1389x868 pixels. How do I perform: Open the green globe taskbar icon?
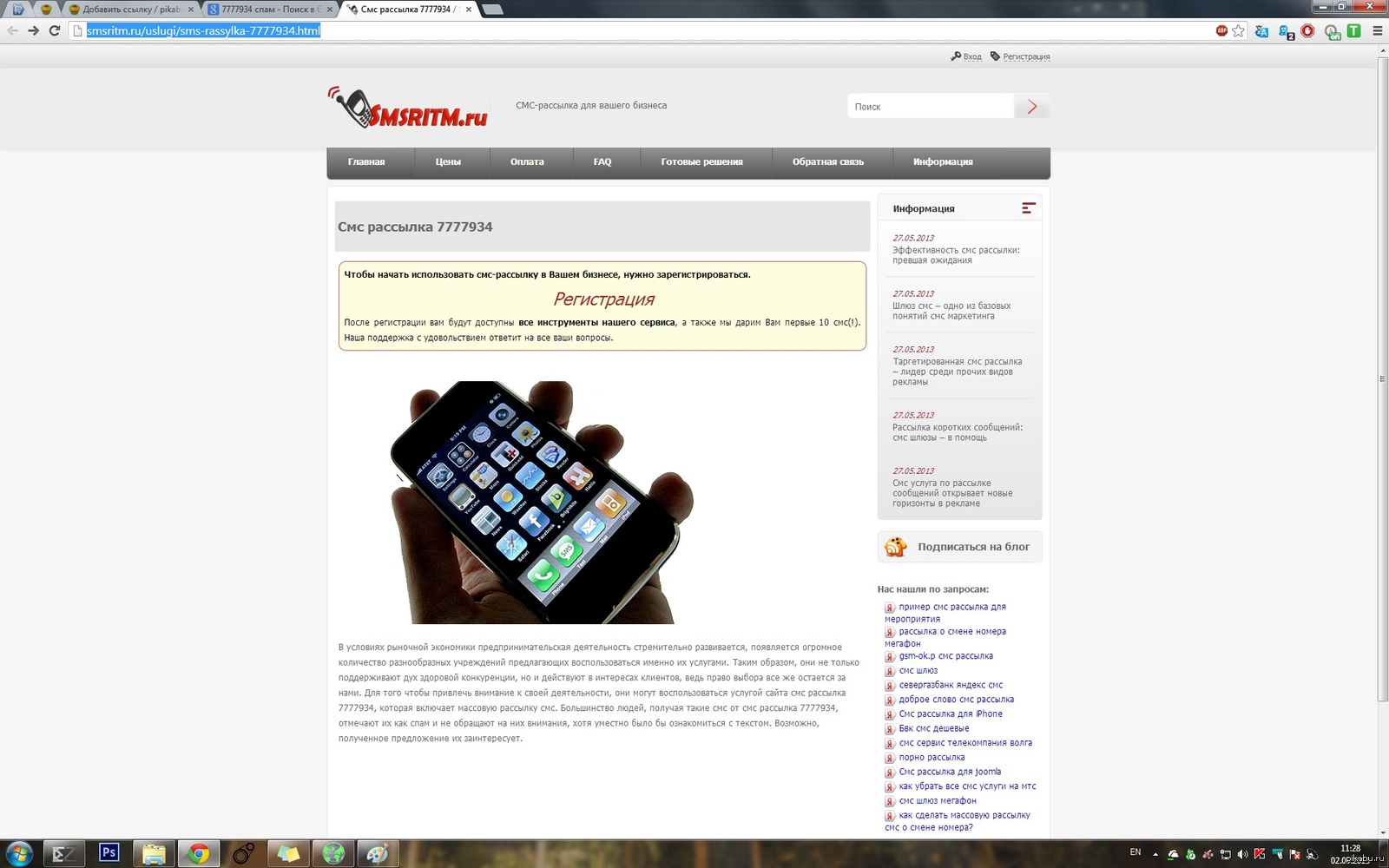click(333, 854)
